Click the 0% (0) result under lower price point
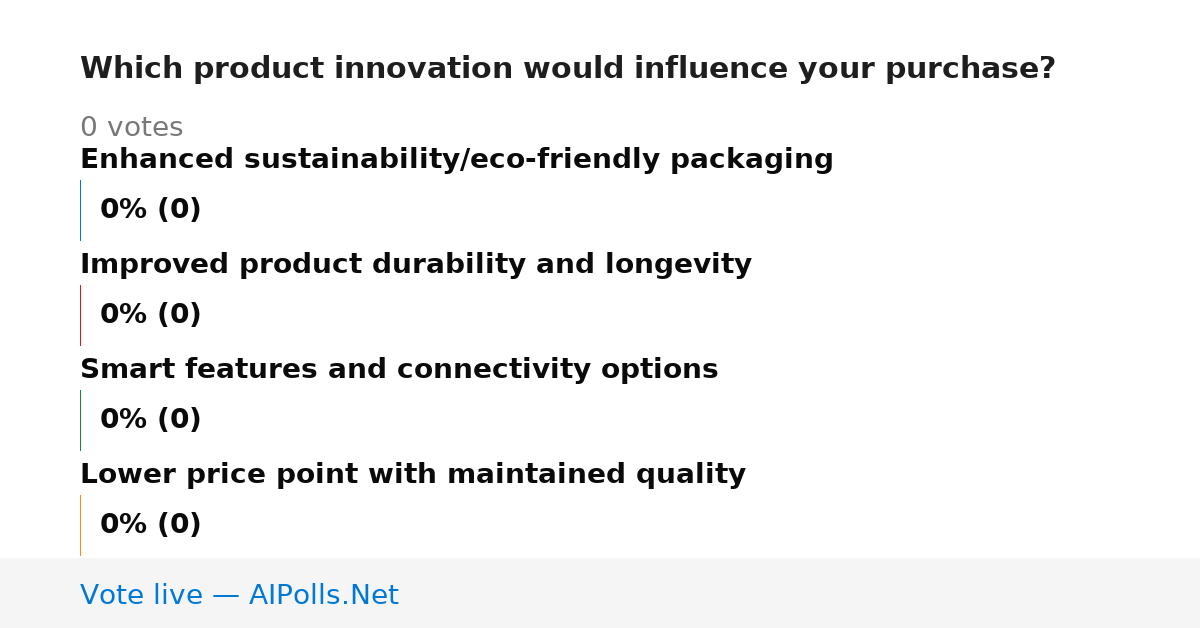Viewport: 1200px width, 628px height. click(150, 525)
